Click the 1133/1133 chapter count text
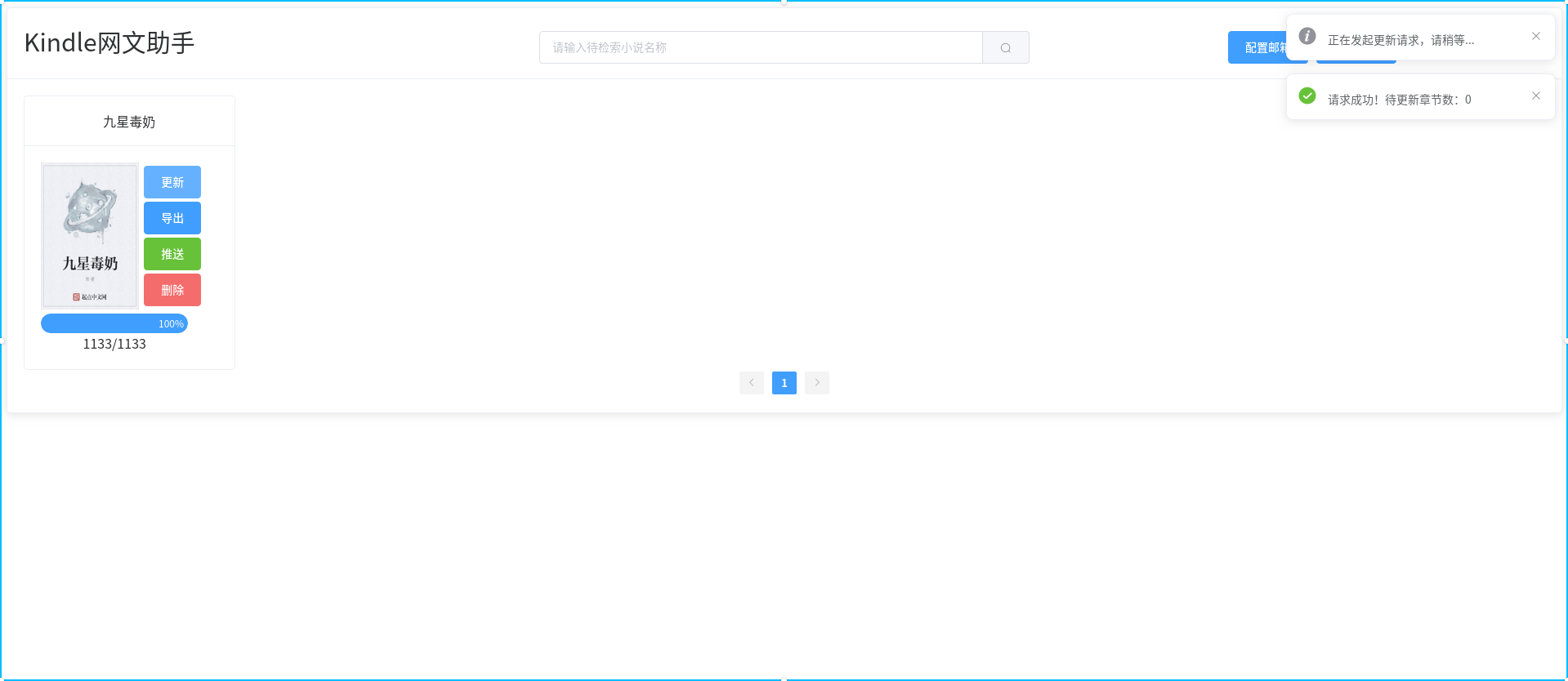The width and height of the screenshot is (1568, 681). [x=114, y=344]
